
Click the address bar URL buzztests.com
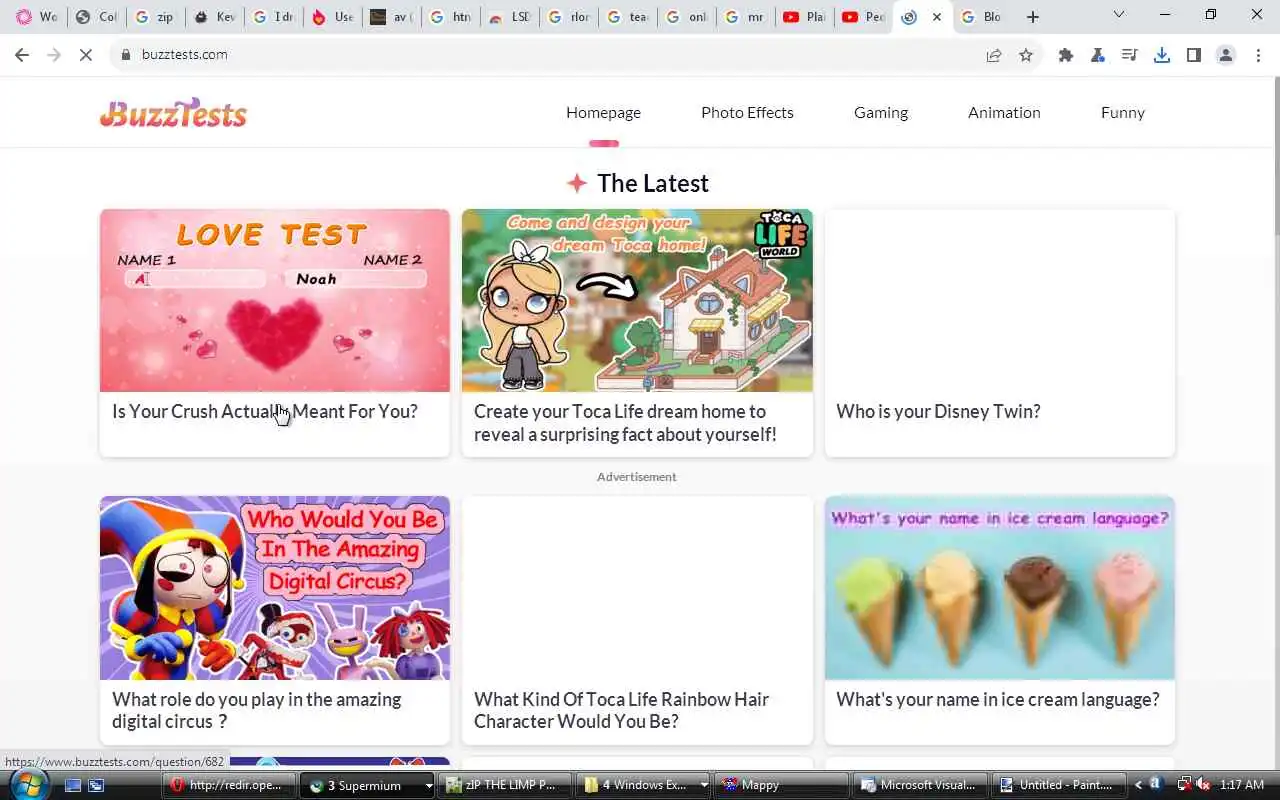click(x=185, y=55)
